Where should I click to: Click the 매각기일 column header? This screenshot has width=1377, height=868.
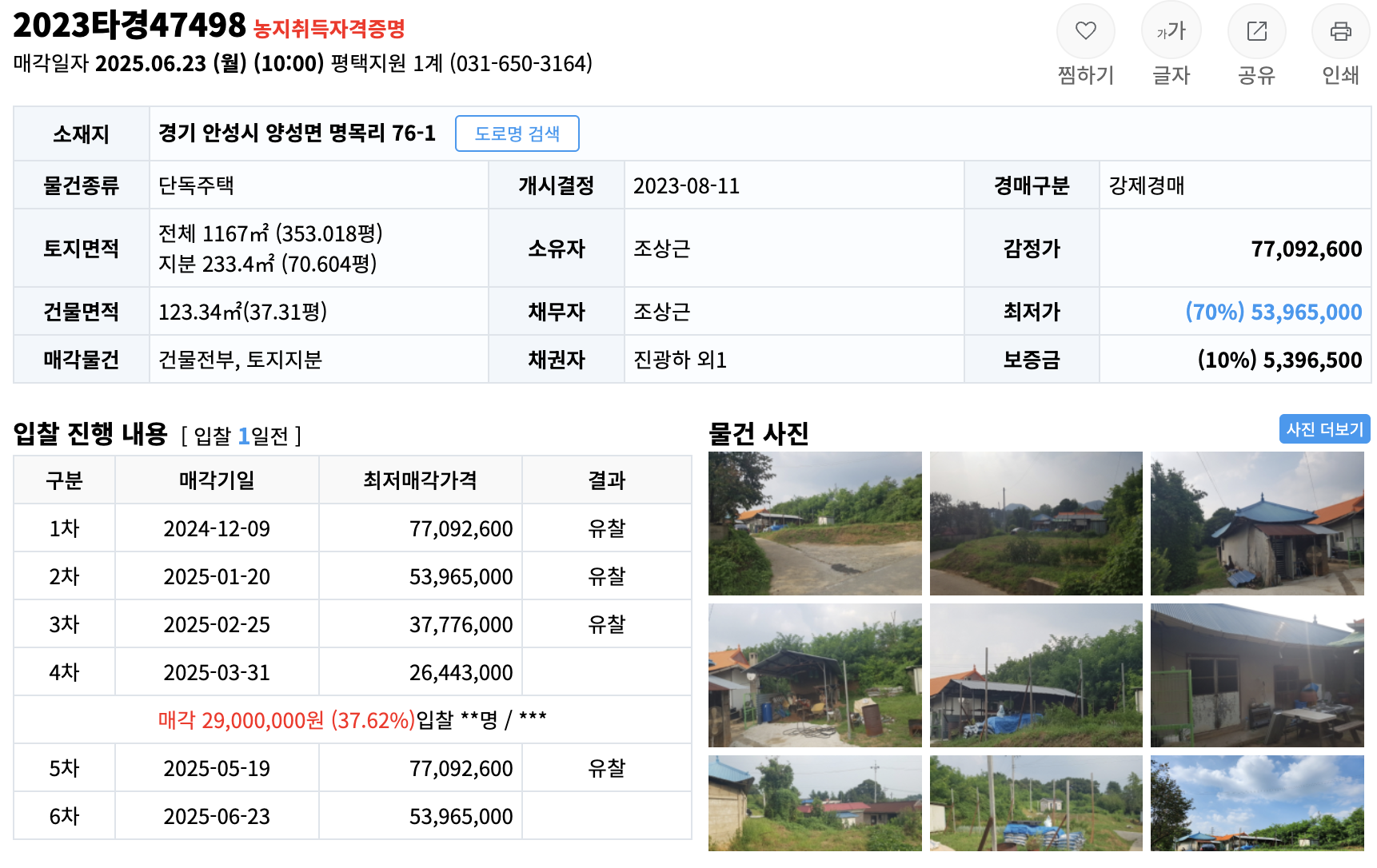217,480
